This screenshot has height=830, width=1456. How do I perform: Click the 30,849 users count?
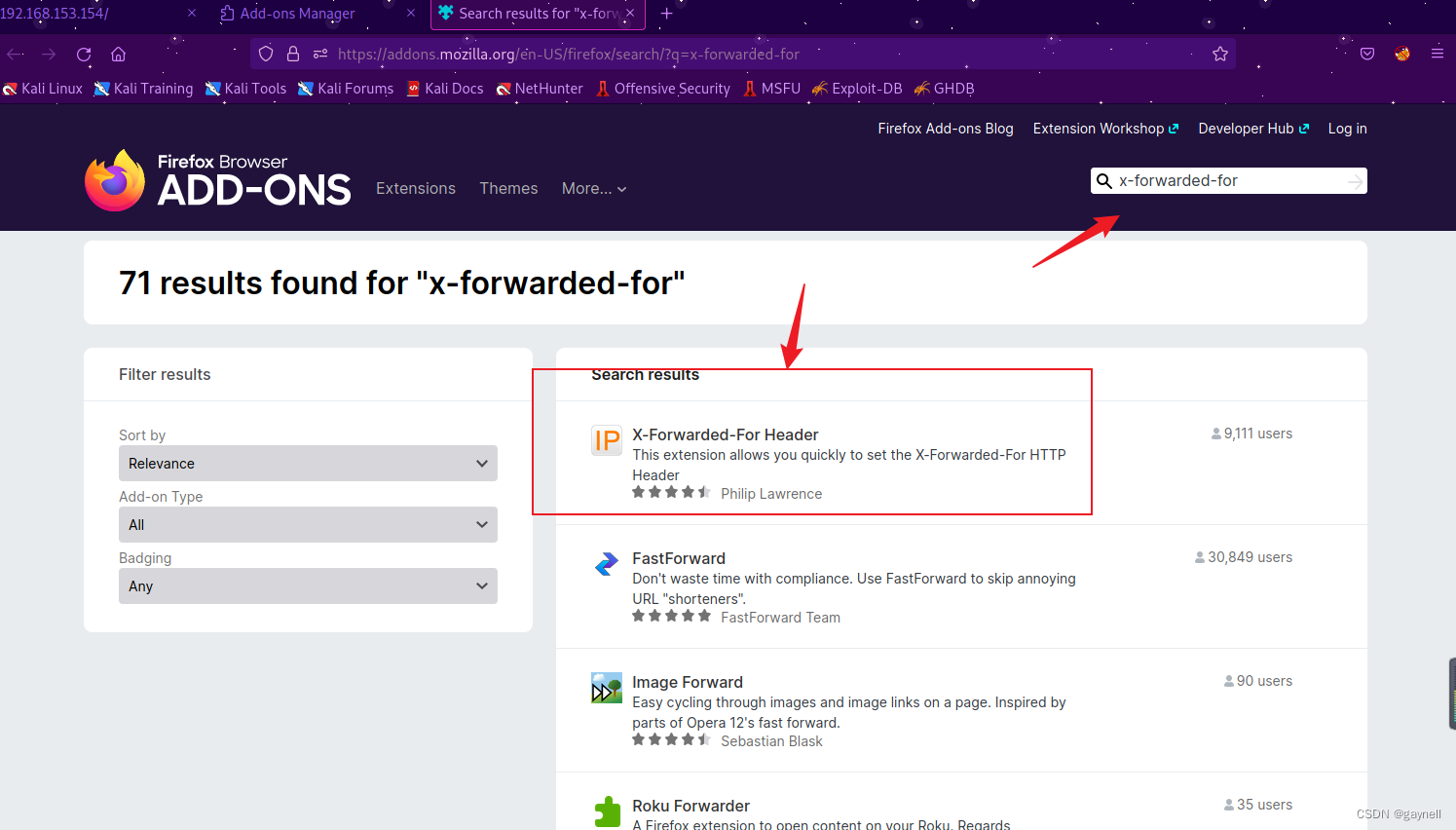click(x=1244, y=557)
